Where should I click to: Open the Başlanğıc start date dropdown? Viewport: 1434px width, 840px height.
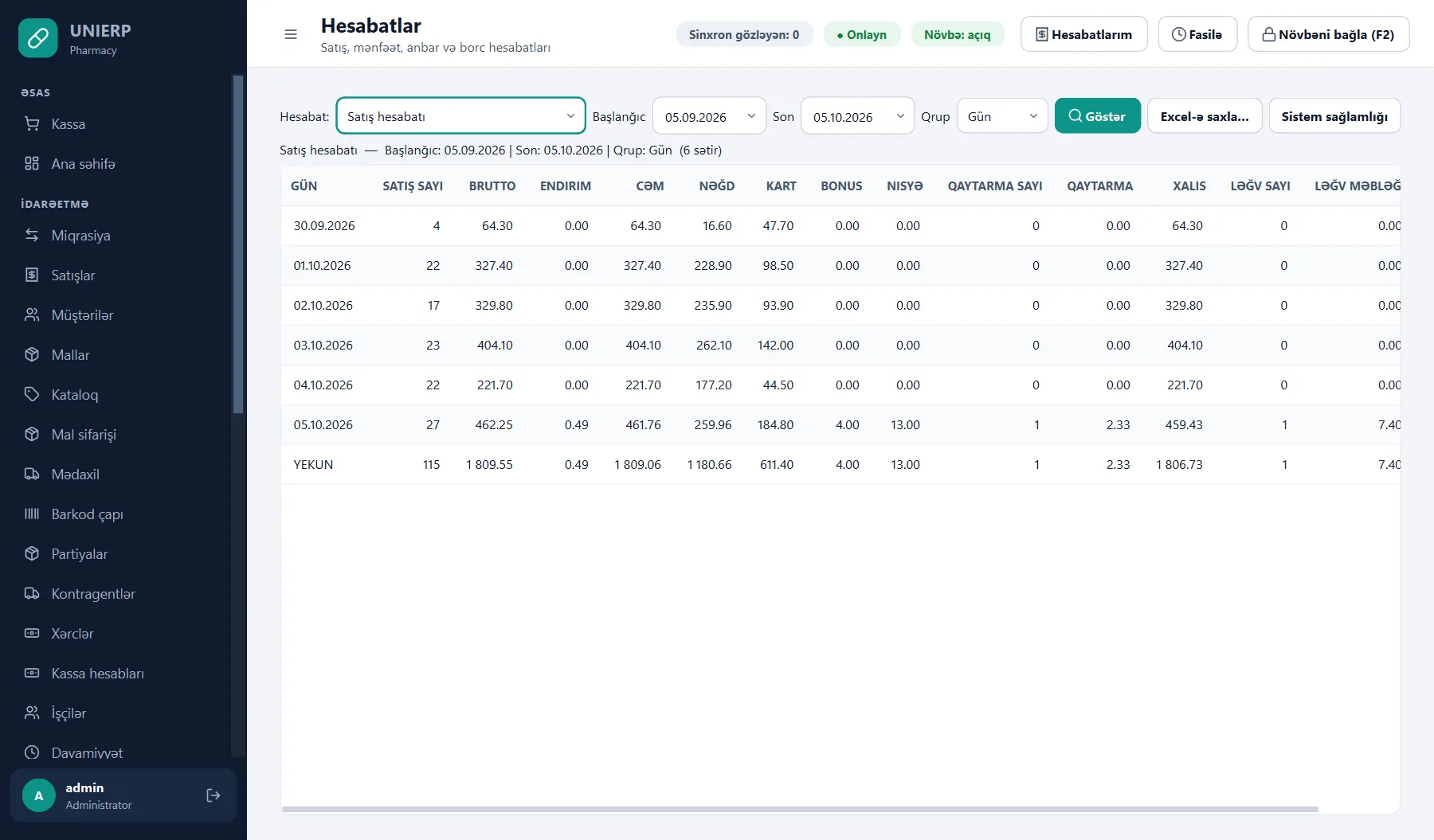pos(709,116)
